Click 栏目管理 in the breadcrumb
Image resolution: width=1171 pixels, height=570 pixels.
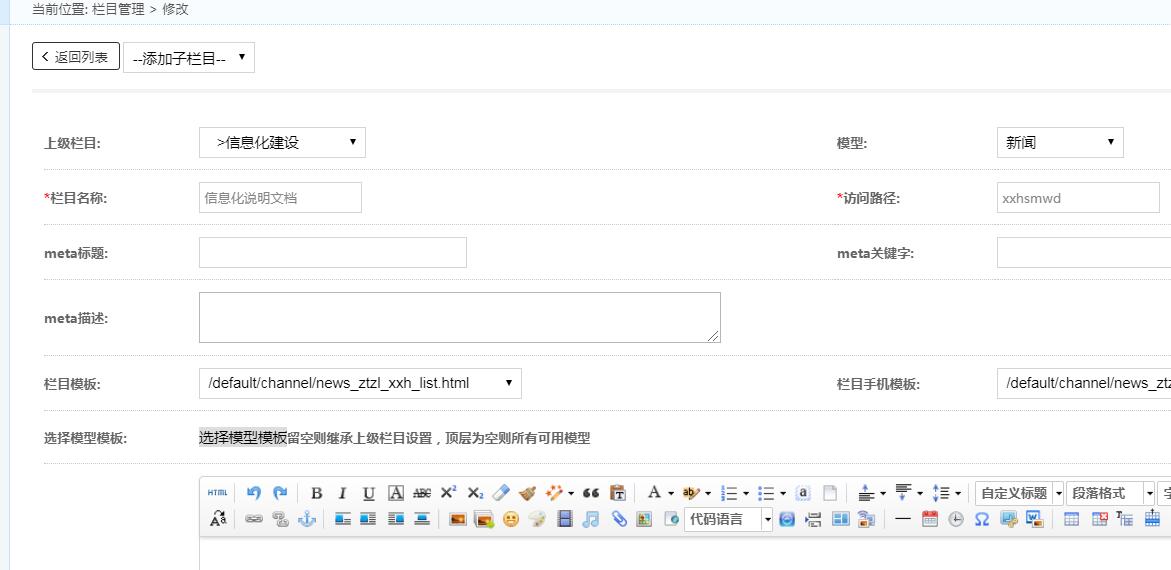pyautogui.click(x=118, y=9)
